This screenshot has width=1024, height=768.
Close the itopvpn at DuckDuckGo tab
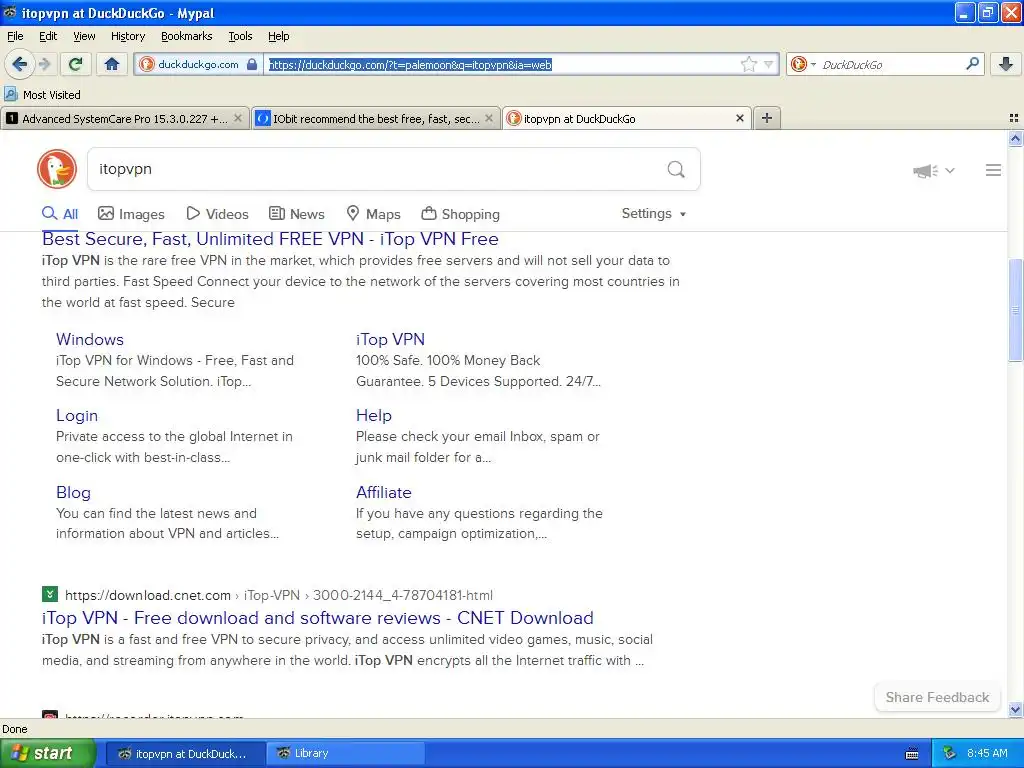point(739,118)
